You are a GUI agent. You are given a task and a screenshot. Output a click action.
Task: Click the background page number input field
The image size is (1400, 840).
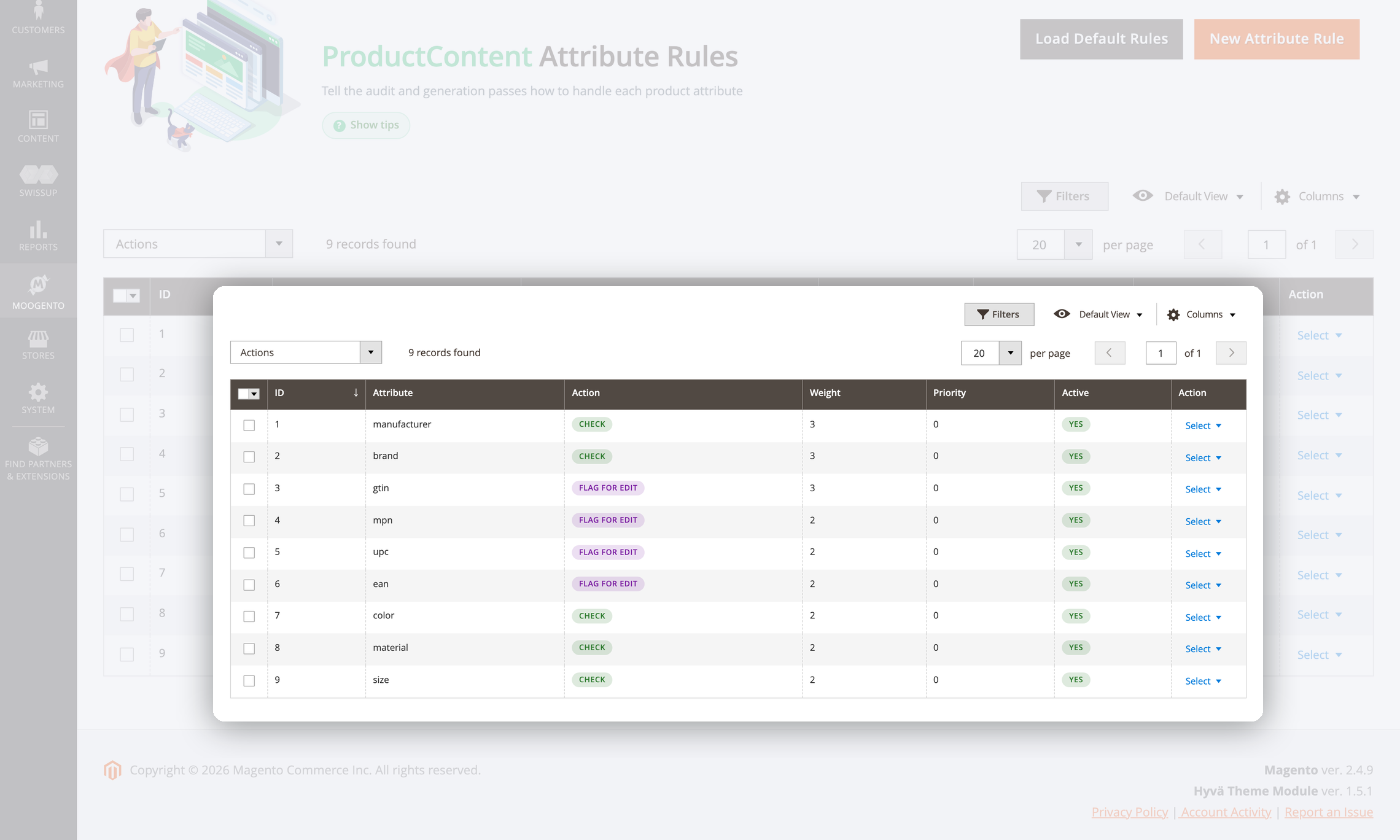tap(1267, 244)
